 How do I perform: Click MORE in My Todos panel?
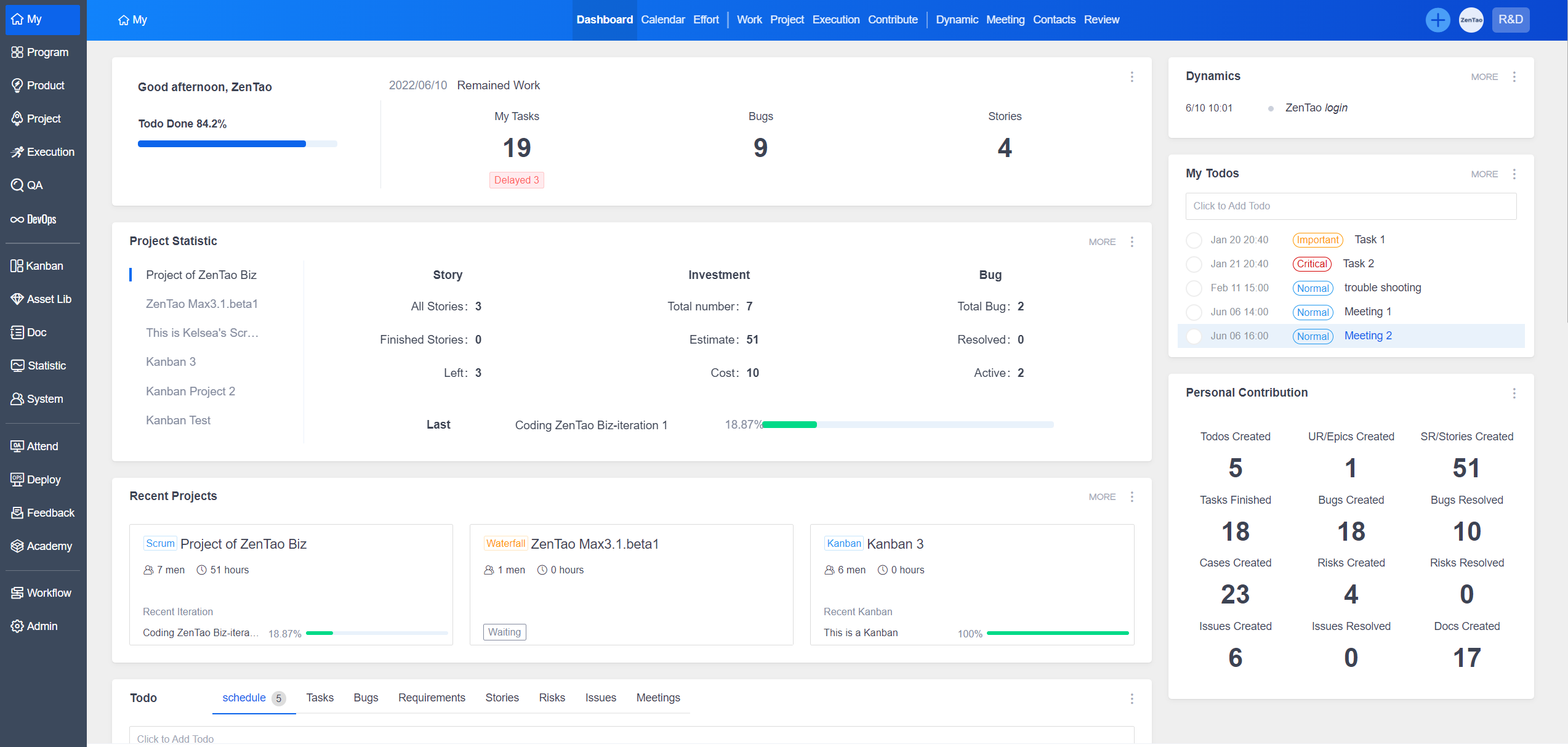click(1483, 174)
